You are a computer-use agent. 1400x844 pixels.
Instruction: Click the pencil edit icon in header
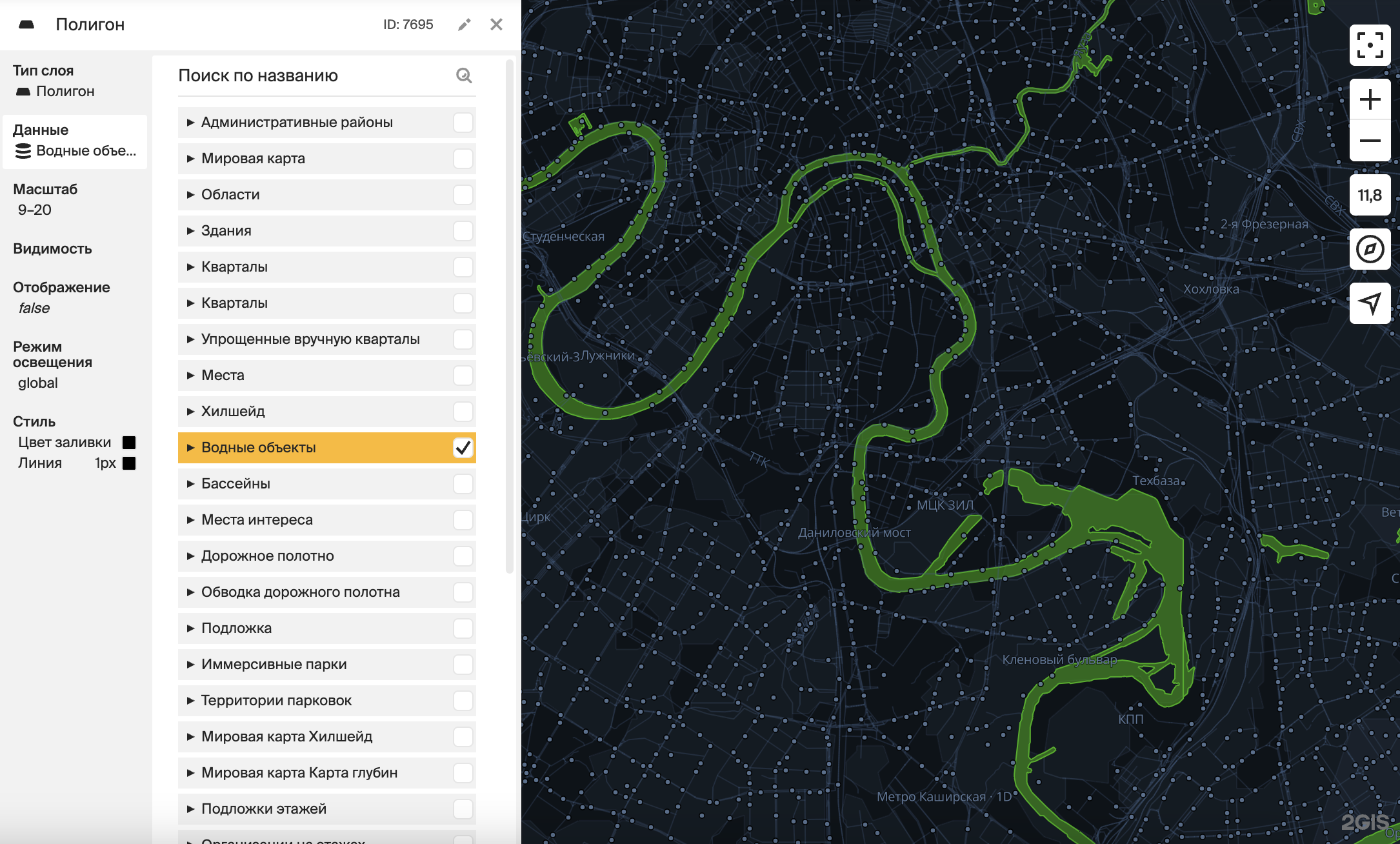(464, 25)
